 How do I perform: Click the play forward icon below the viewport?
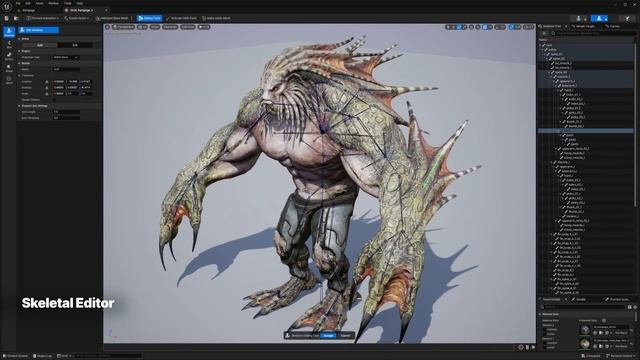[533, 347]
